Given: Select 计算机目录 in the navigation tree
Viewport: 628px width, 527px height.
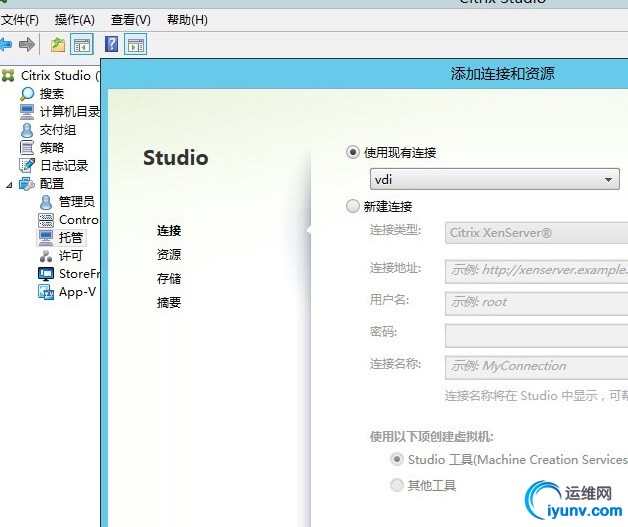Looking at the screenshot, I should coord(70,112).
